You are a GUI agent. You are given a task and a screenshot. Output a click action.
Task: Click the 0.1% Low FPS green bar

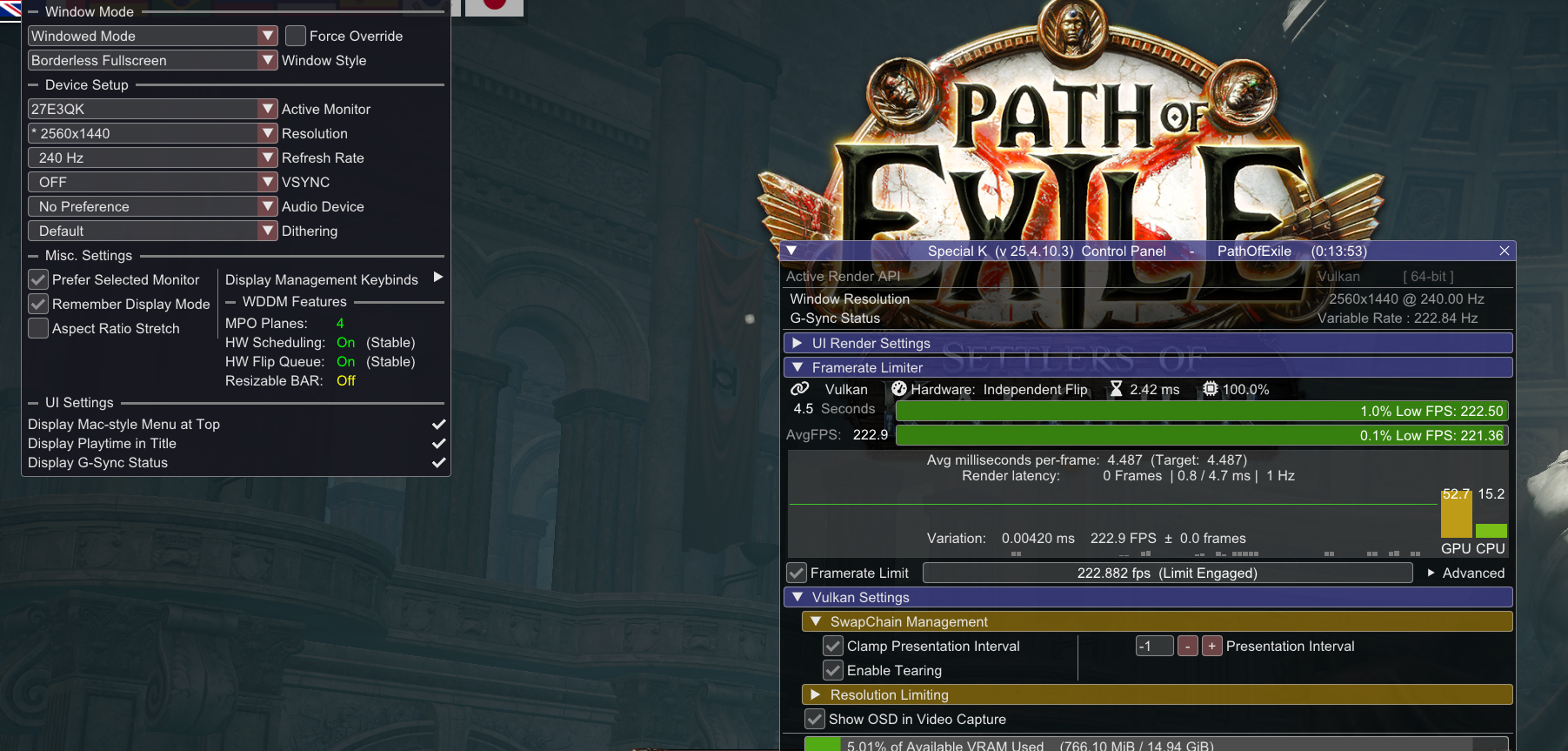pyautogui.click(x=1202, y=435)
